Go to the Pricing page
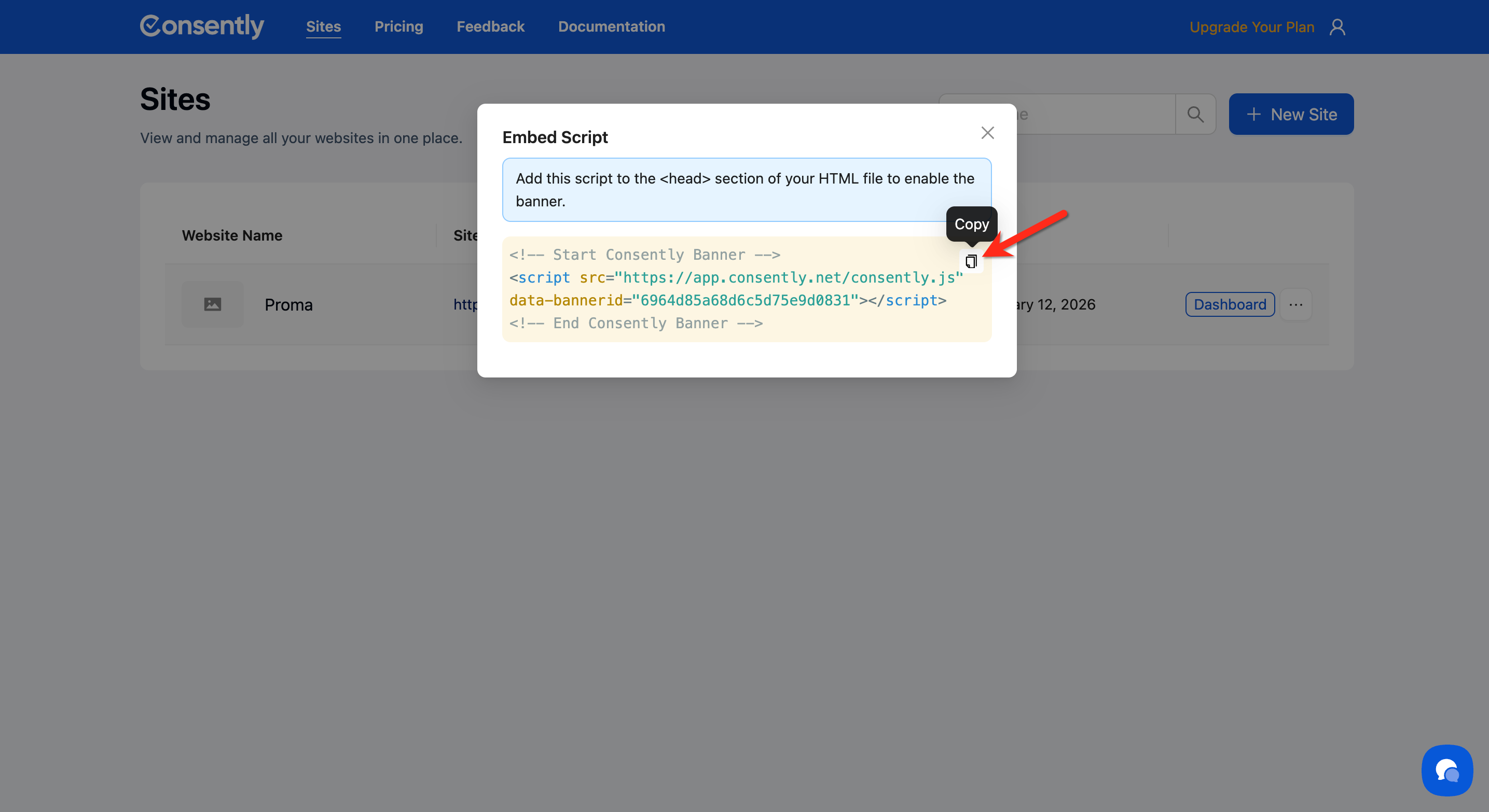 (x=398, y=26)
